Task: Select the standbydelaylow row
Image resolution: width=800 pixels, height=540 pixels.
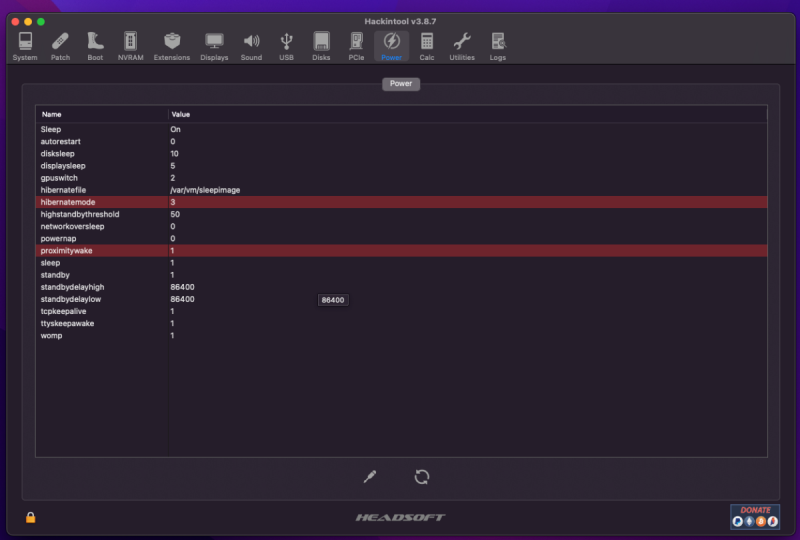Action: coord(402,299)
